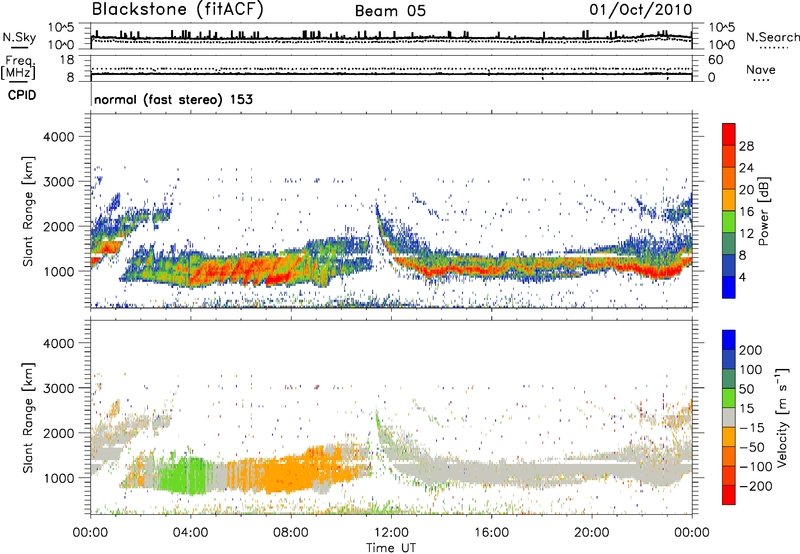Click the yellow-orange band of Power color bar

point(729,199)
